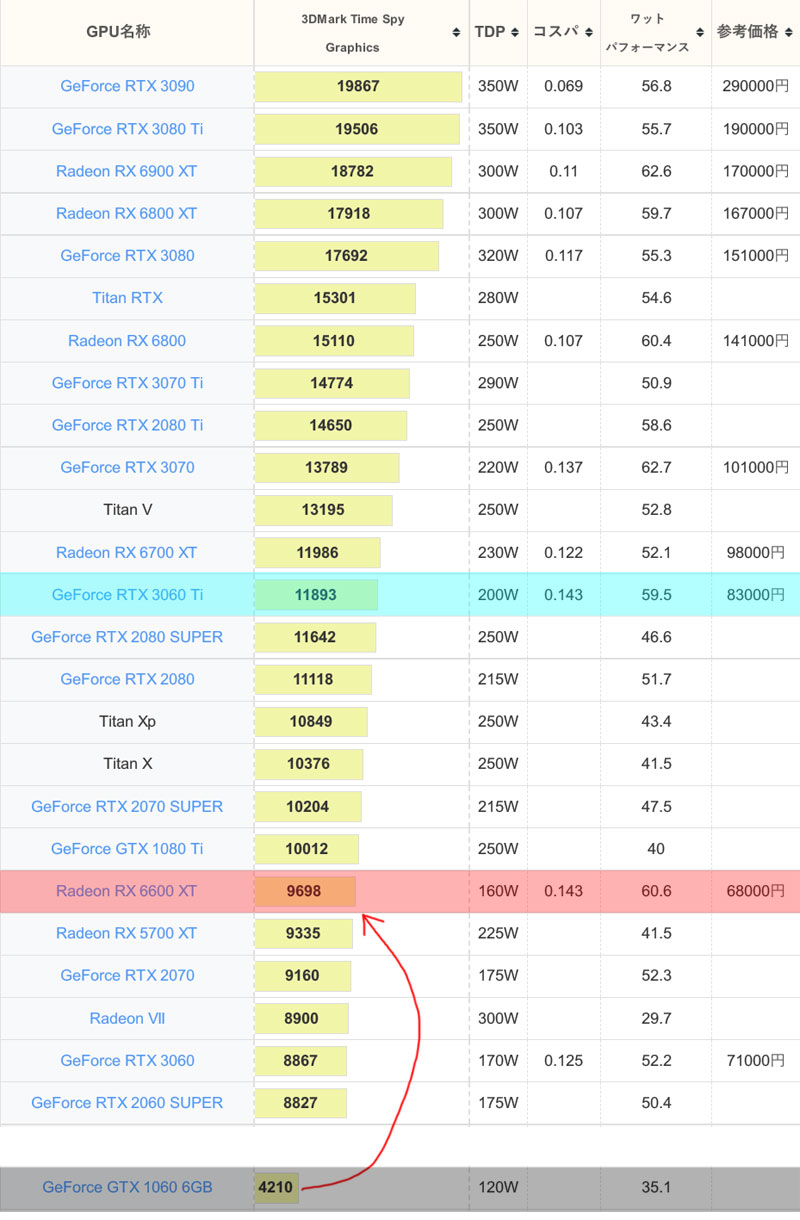Open Titan RTX link
Viewport: 800px width, 1220px height.
(x=127, y=298)
